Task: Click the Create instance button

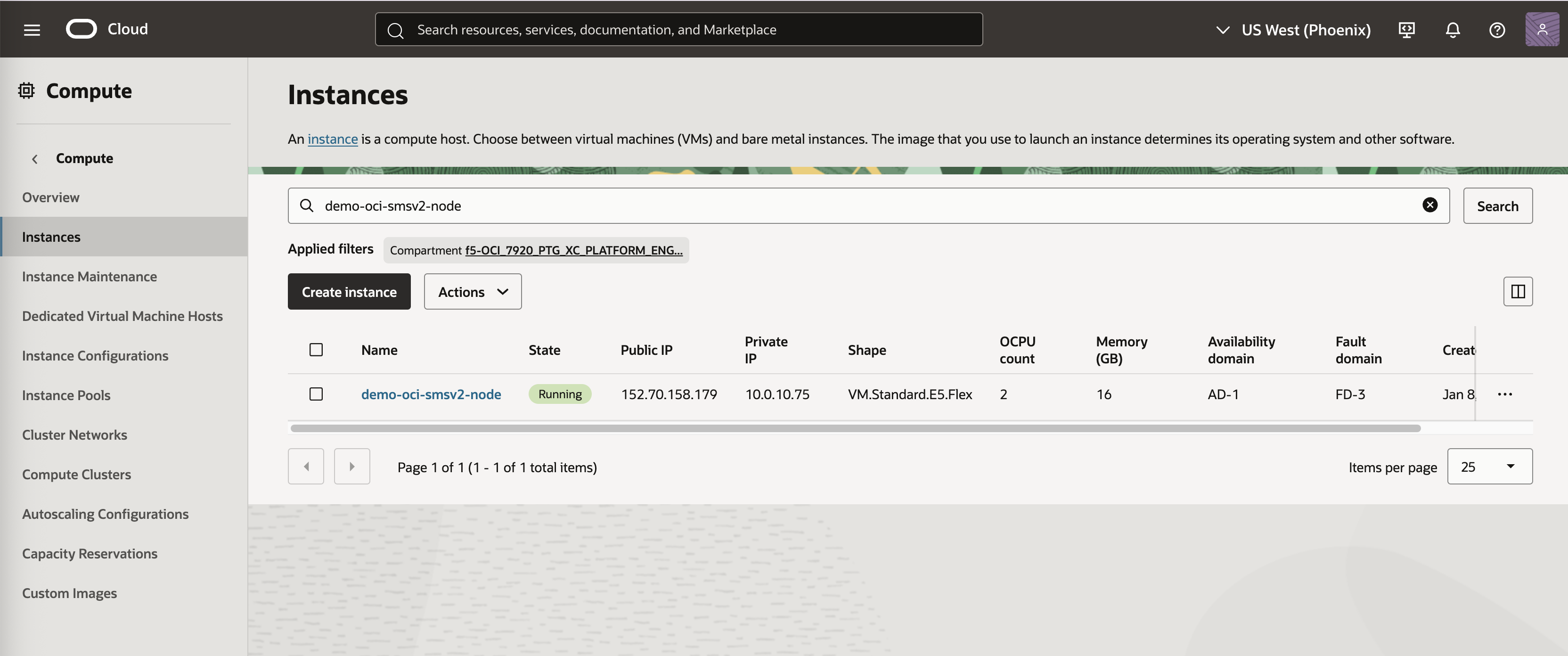Action: (x=349, y=291)
